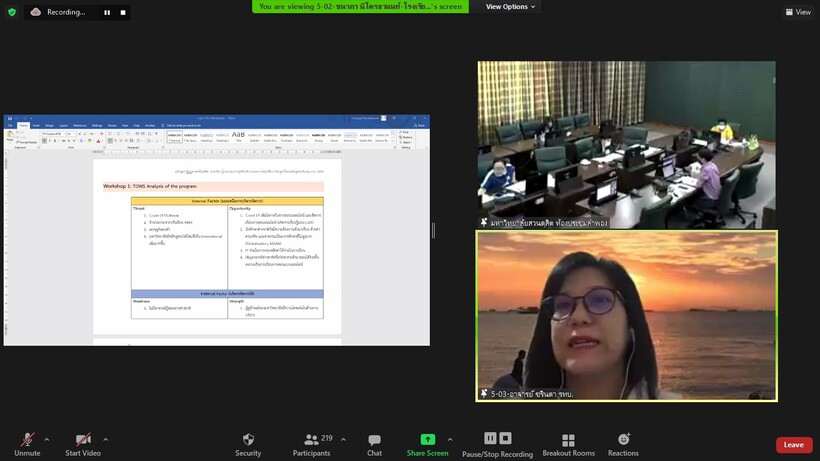
Task: Click the 'Strength' label in the table
Action: pyautogui.click(x=237, y=302)
